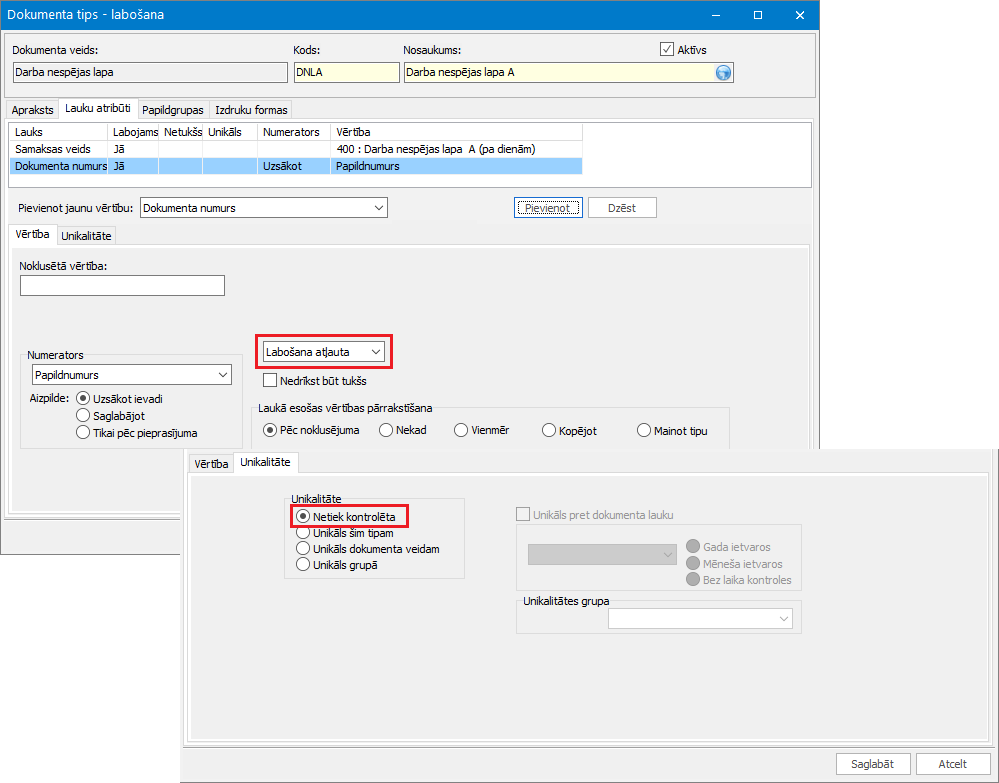Select Tikai pēc pieprasījuma option

coord(83,433)
